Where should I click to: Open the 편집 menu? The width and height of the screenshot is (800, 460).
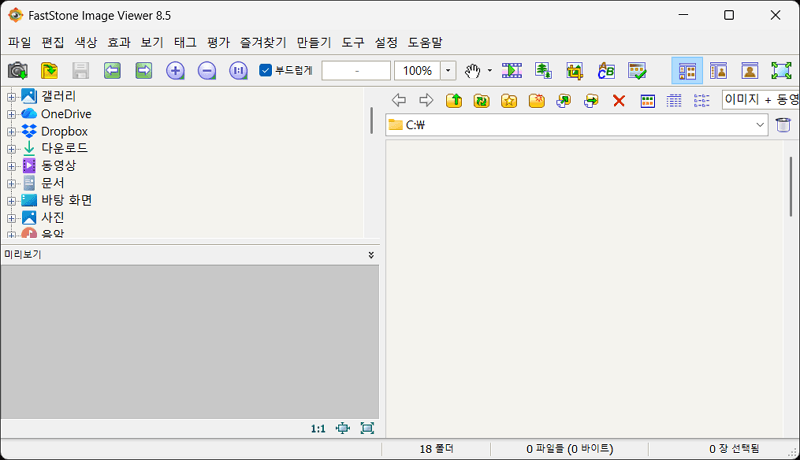point(53,42)
